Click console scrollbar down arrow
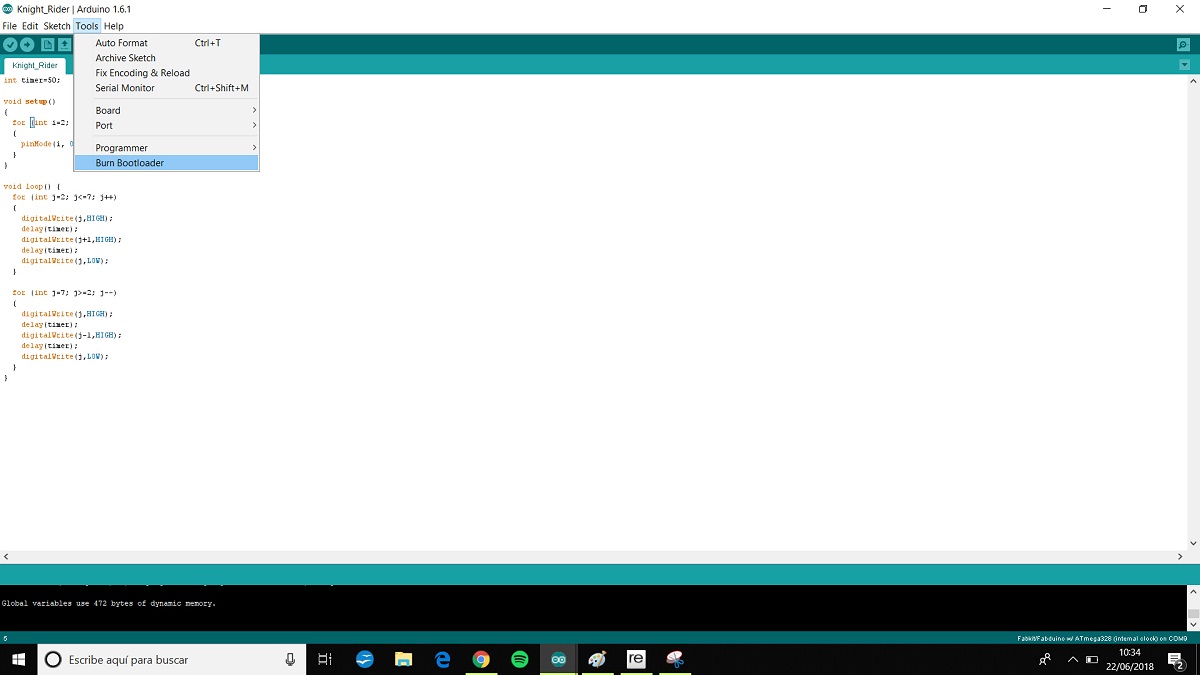Image resolution: width=1200 pixels, height=675 pixels. (1193, 624)
